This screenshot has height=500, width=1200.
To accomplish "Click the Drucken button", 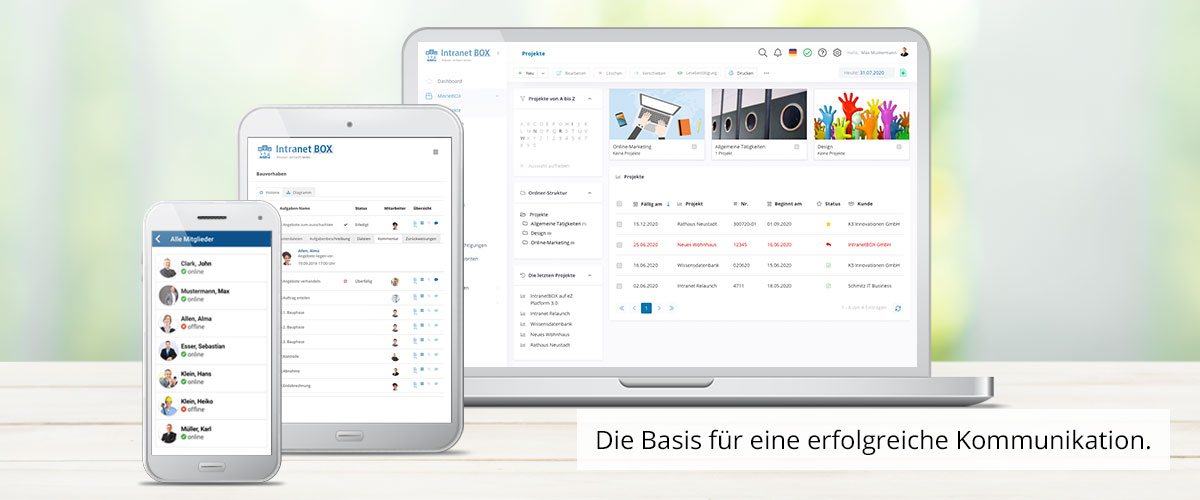I will (741, 73).
